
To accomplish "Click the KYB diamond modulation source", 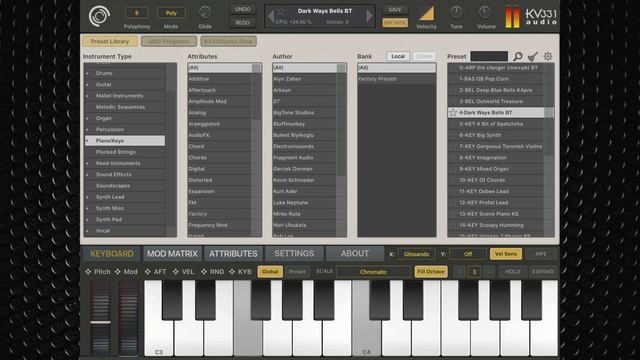I will click(232, 271).
